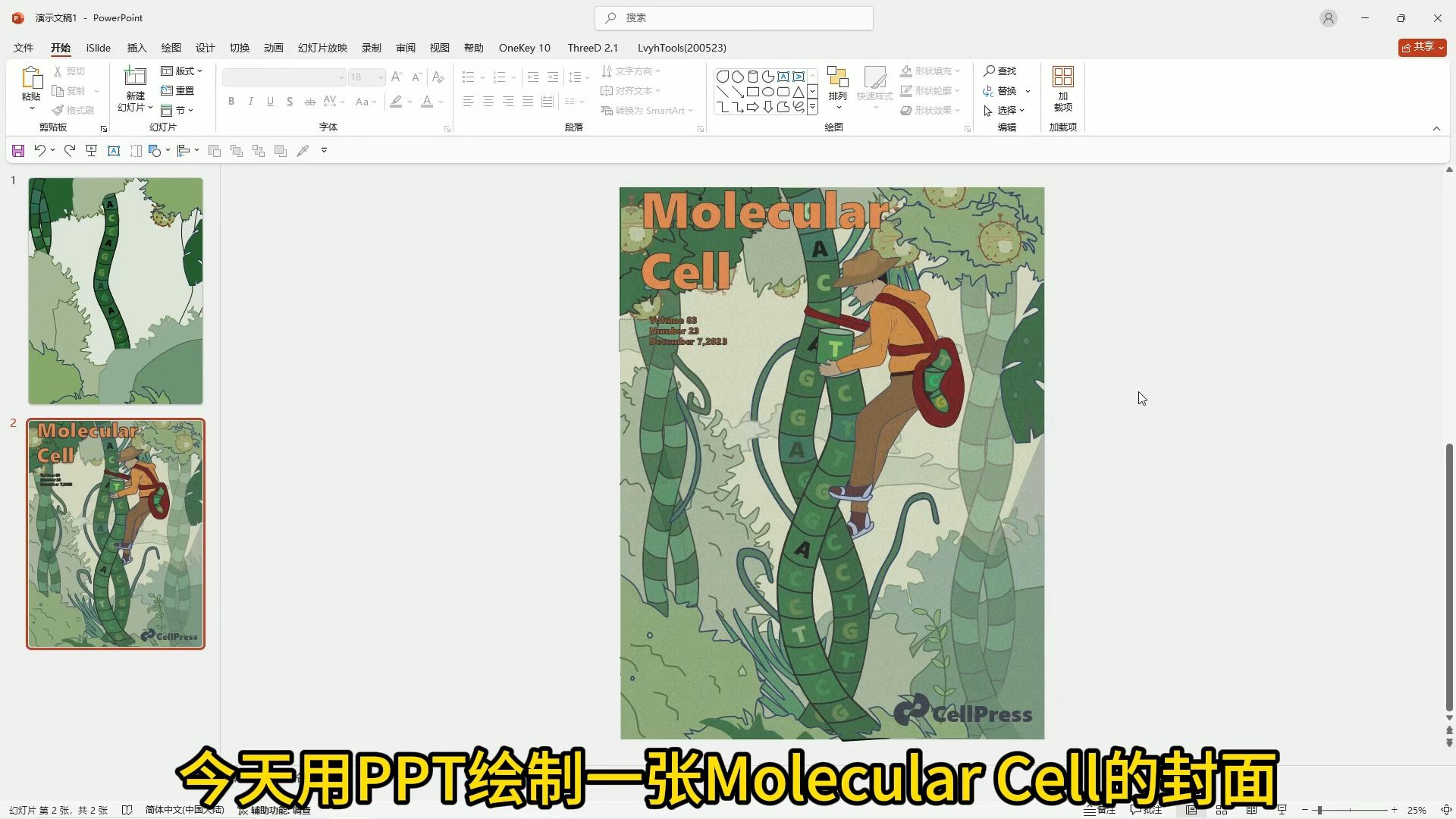This screenshot has width=1456, height=819.
Task: Click the user account icon in title bar
Action: point(1329,18)
